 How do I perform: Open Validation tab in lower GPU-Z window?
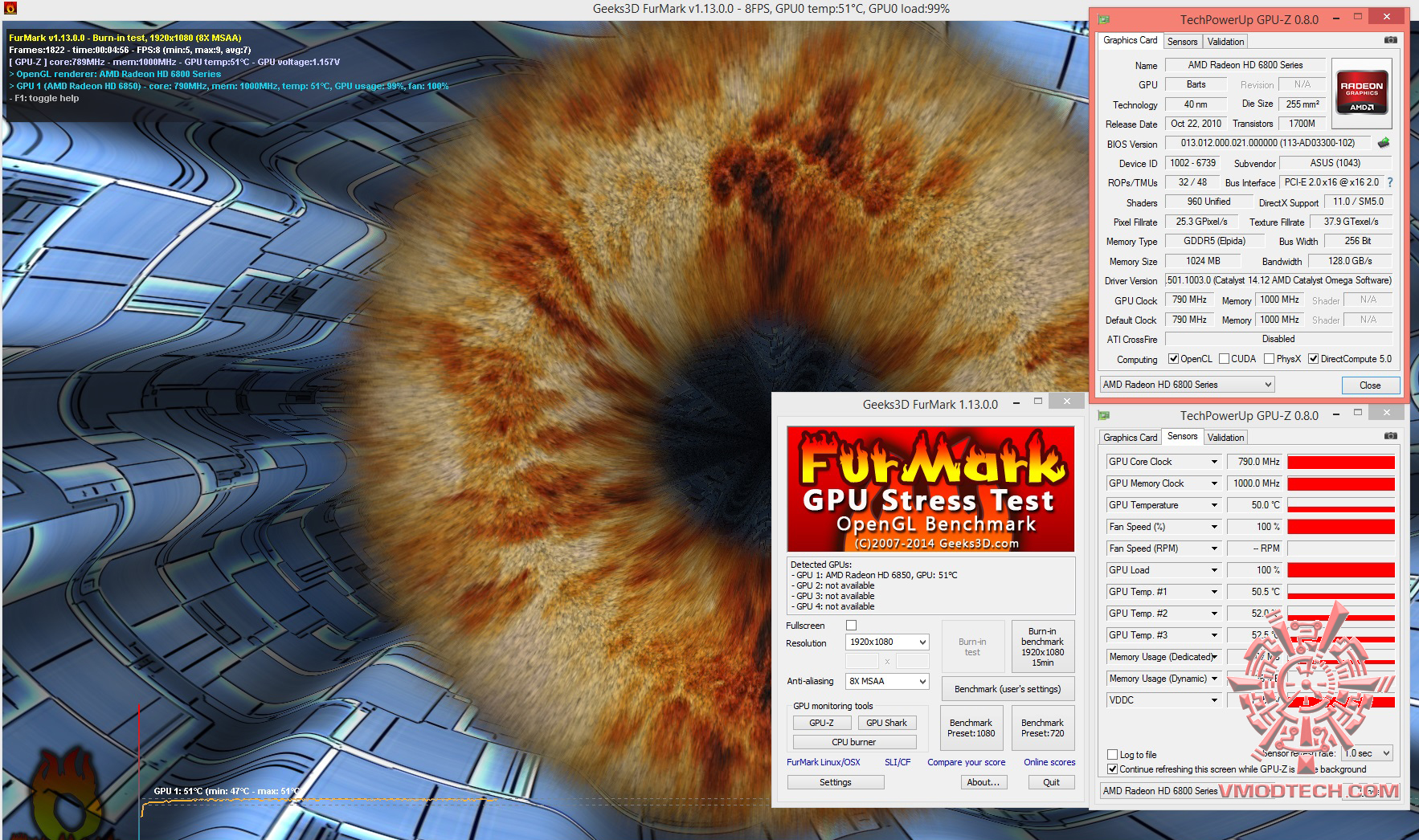pos(1225,438)
